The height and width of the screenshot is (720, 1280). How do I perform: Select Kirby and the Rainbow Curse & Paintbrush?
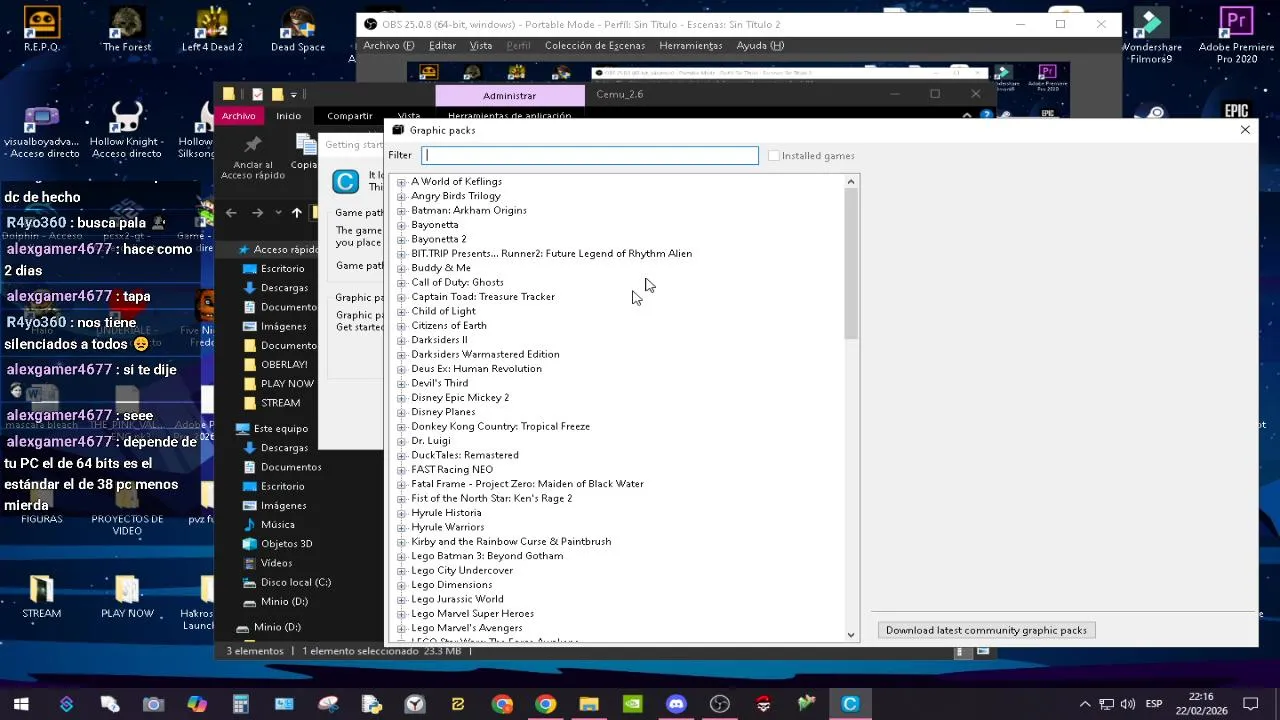tap(511, 542)
